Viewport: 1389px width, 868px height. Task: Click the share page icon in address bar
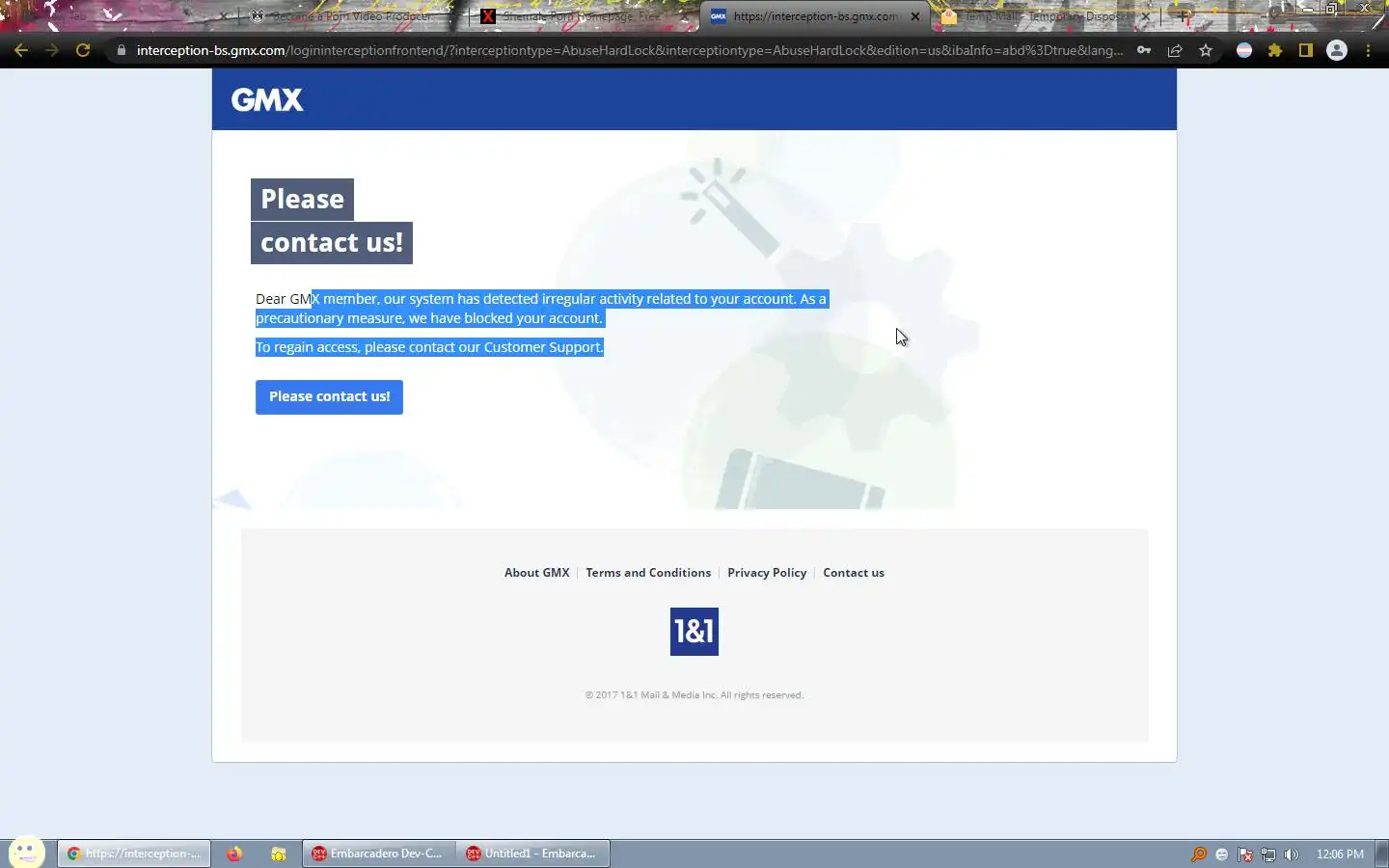1175,50
